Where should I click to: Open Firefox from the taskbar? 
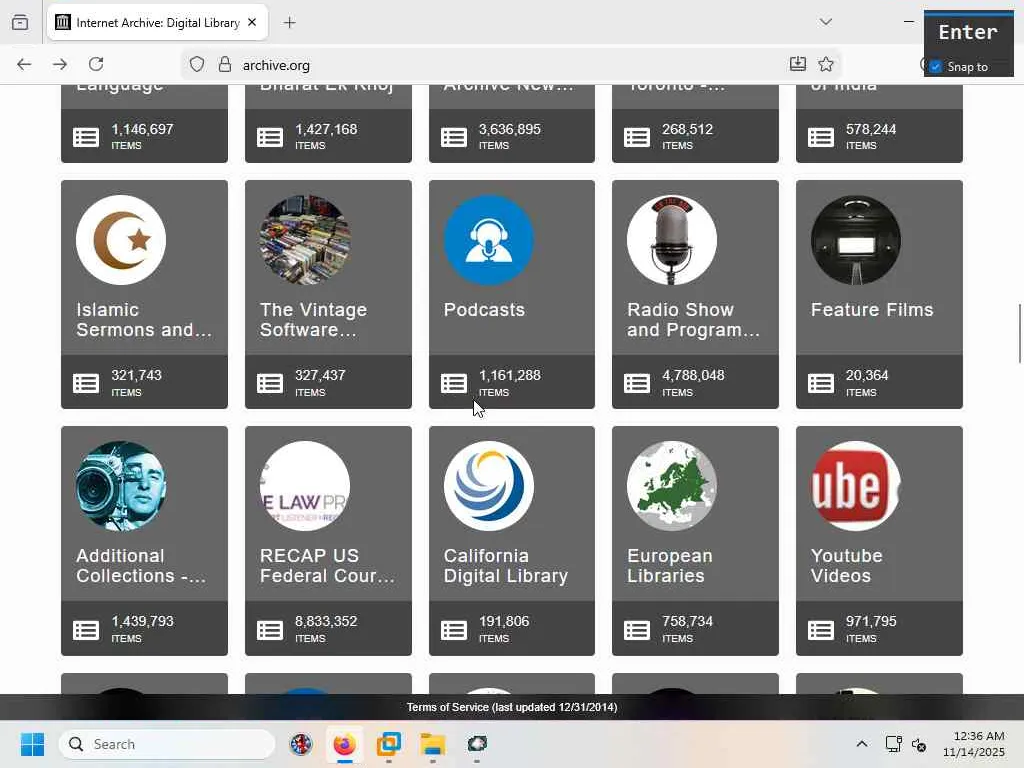tap(344, 744)
